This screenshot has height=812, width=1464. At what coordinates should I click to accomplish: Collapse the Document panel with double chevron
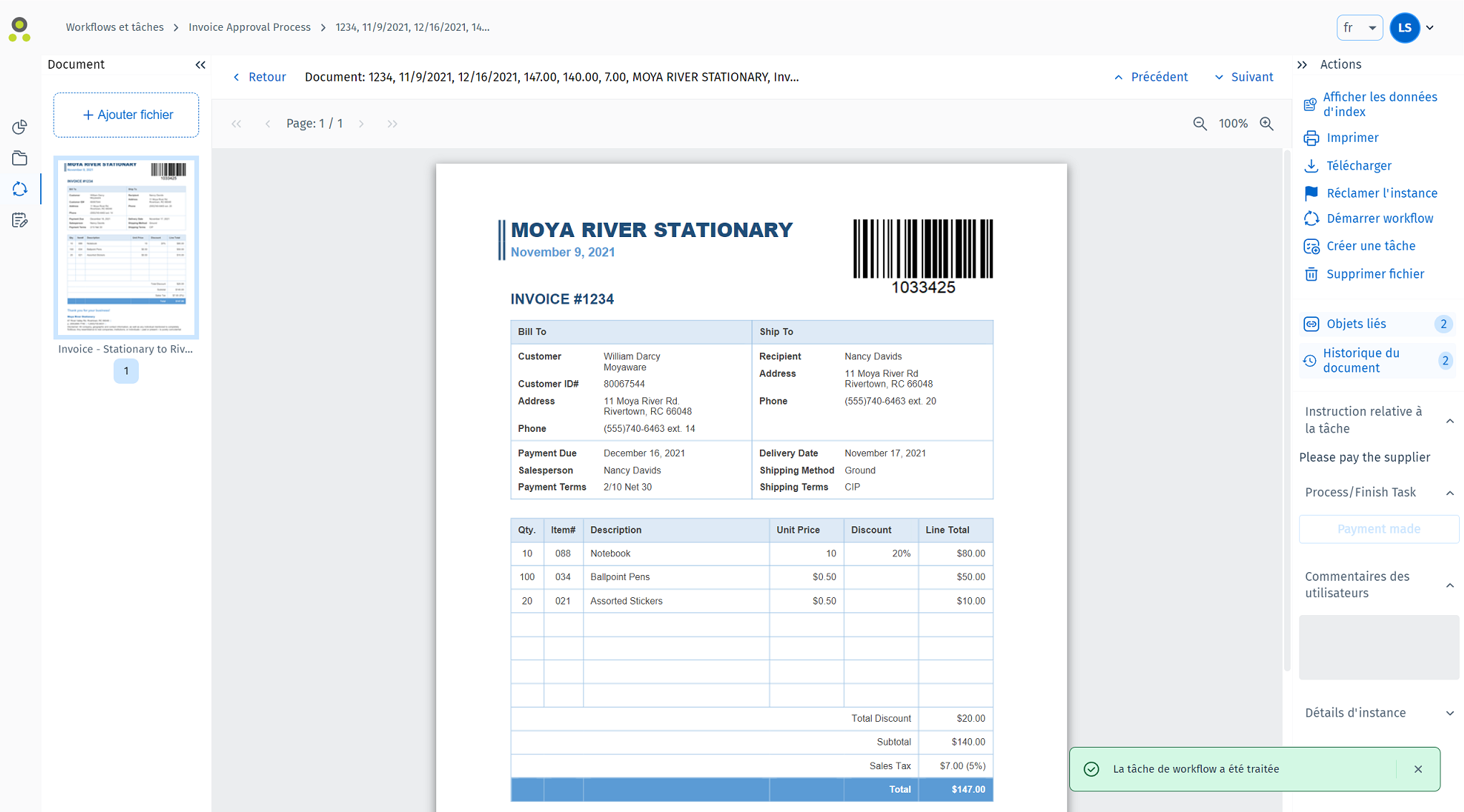pyautogui.click(x=201, y=64)
